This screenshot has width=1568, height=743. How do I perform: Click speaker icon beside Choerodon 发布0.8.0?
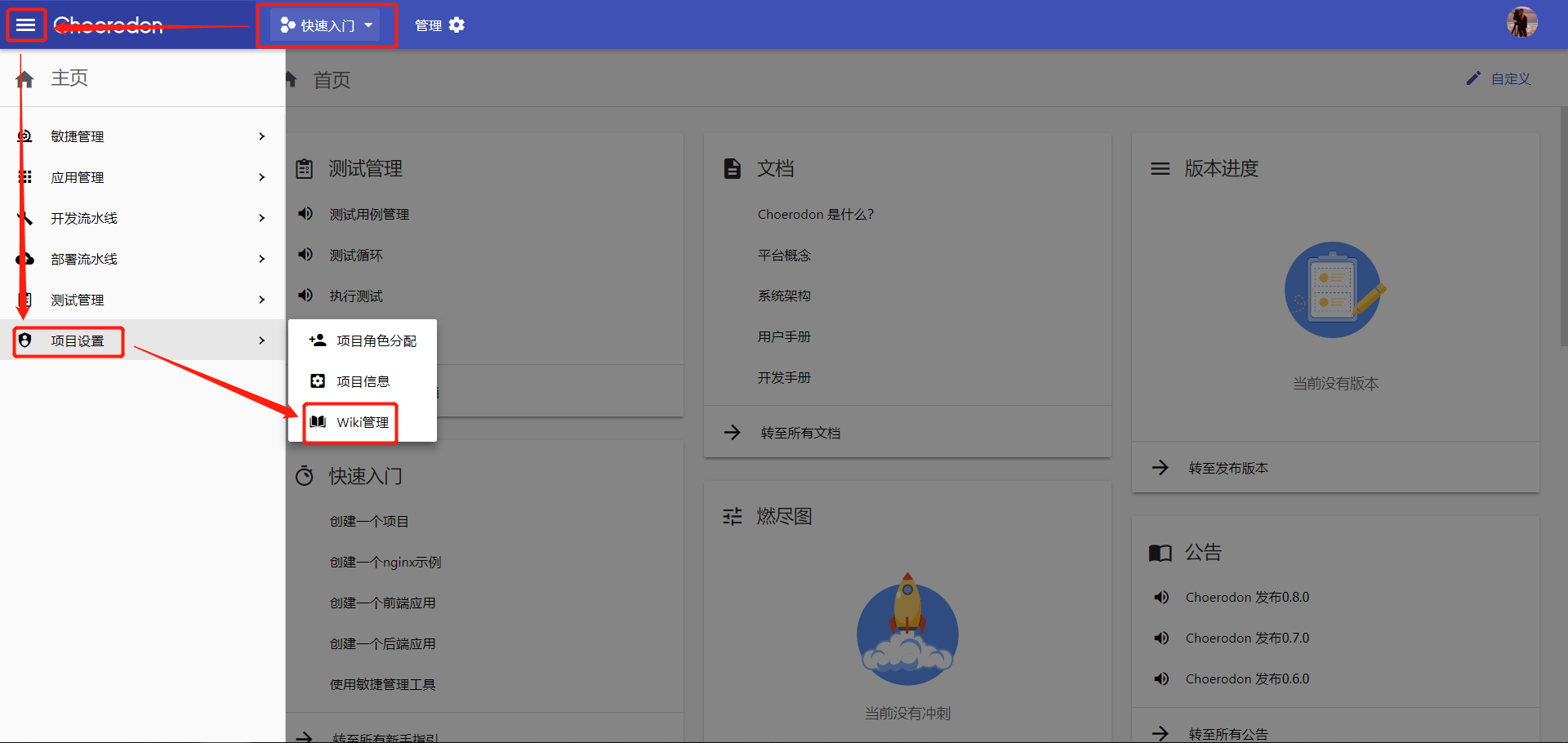click(1160, 597)
